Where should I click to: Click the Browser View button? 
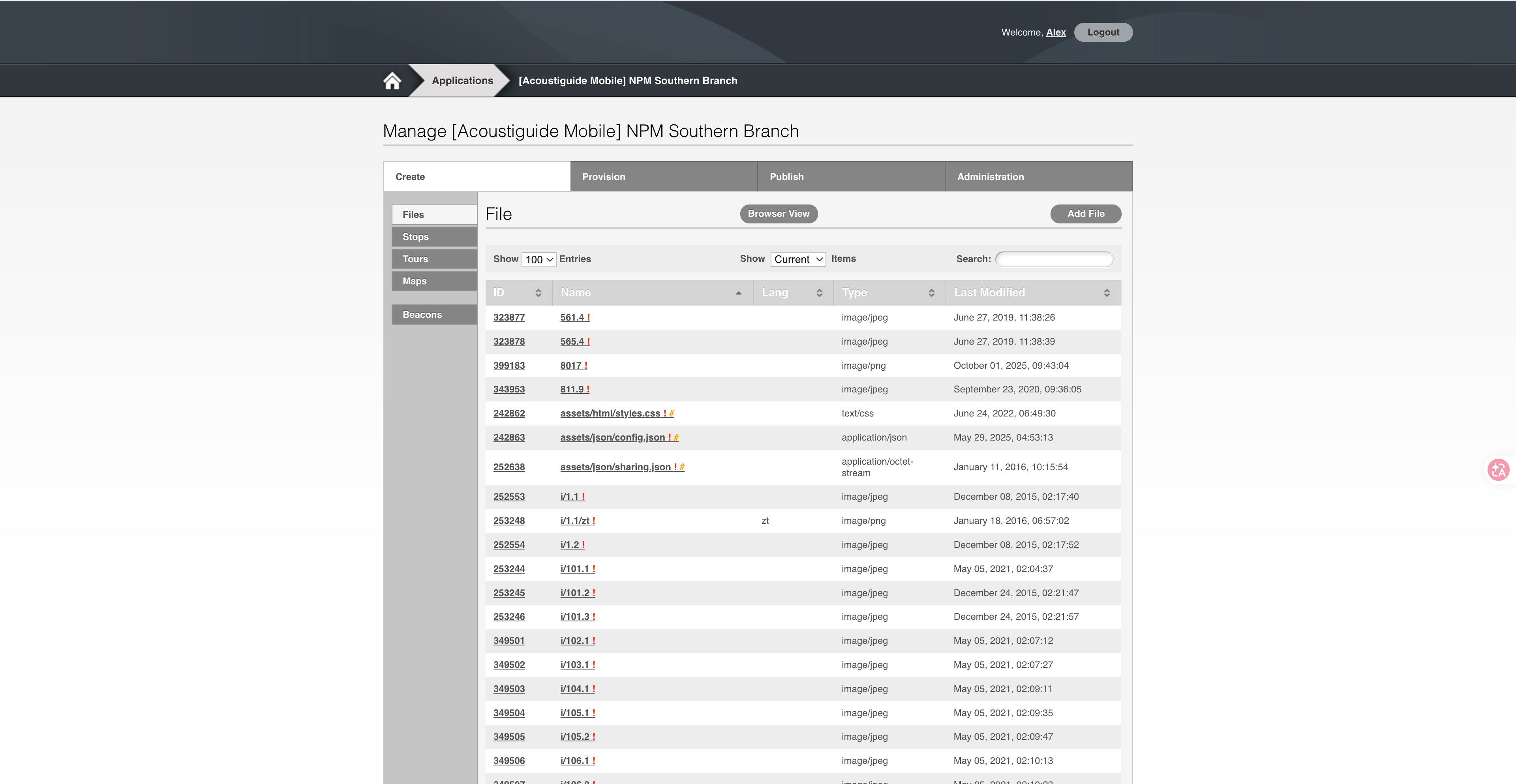pyautogui.click(x=778, y=214)
